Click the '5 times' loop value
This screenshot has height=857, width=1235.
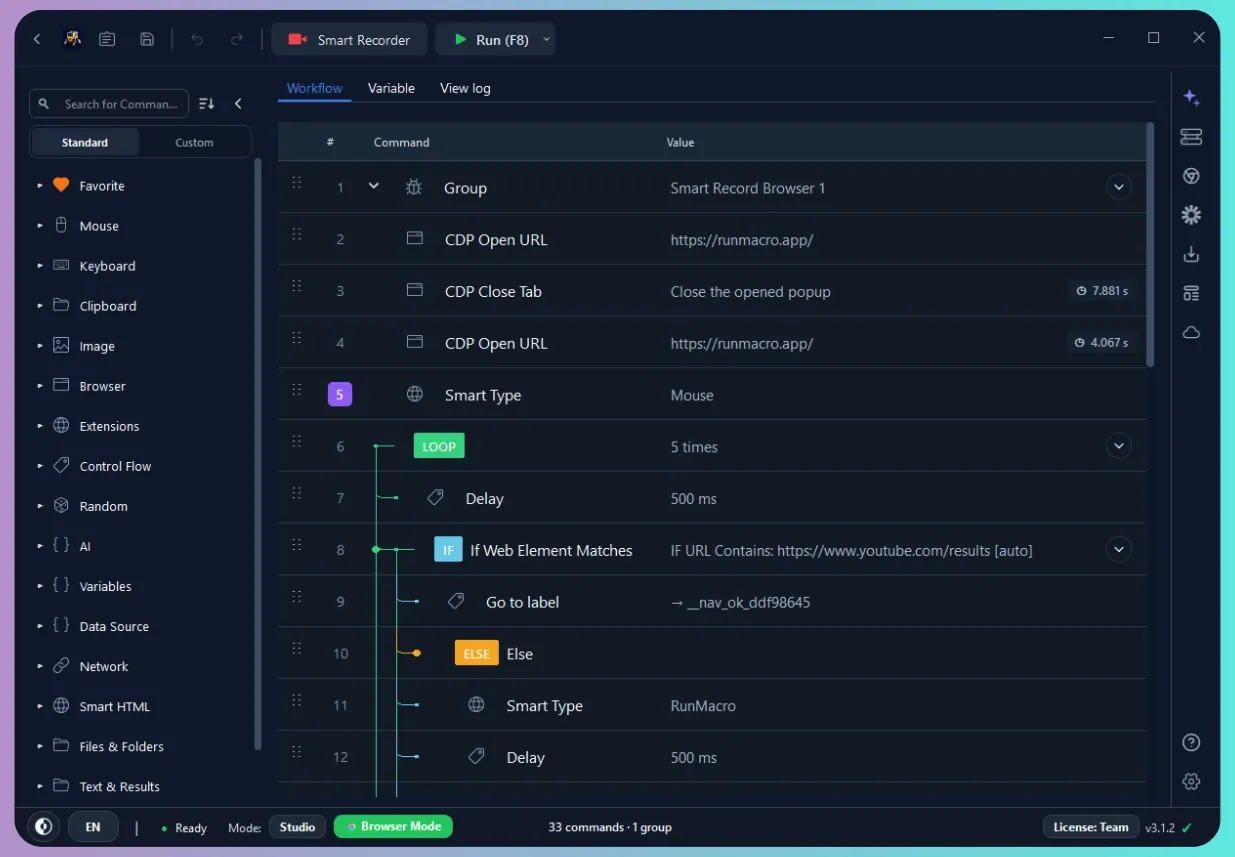pos(694,447)
